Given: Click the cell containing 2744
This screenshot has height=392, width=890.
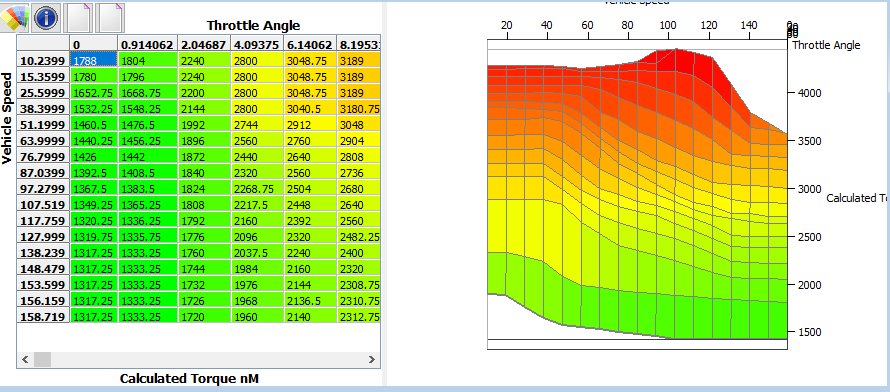Looking at the screenshot, I should tap(257, 124).
